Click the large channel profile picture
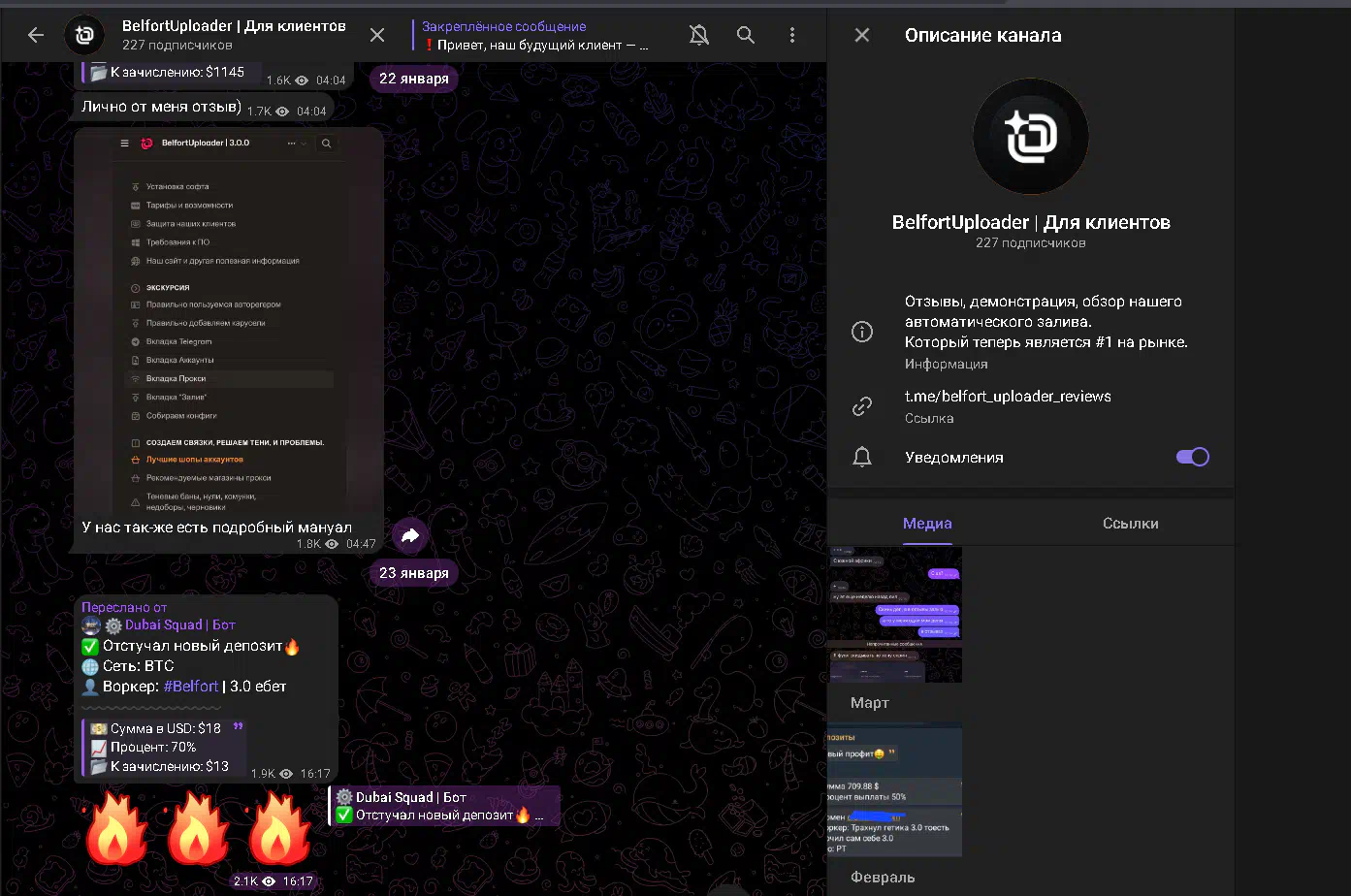 click(x=1030, y=137)
